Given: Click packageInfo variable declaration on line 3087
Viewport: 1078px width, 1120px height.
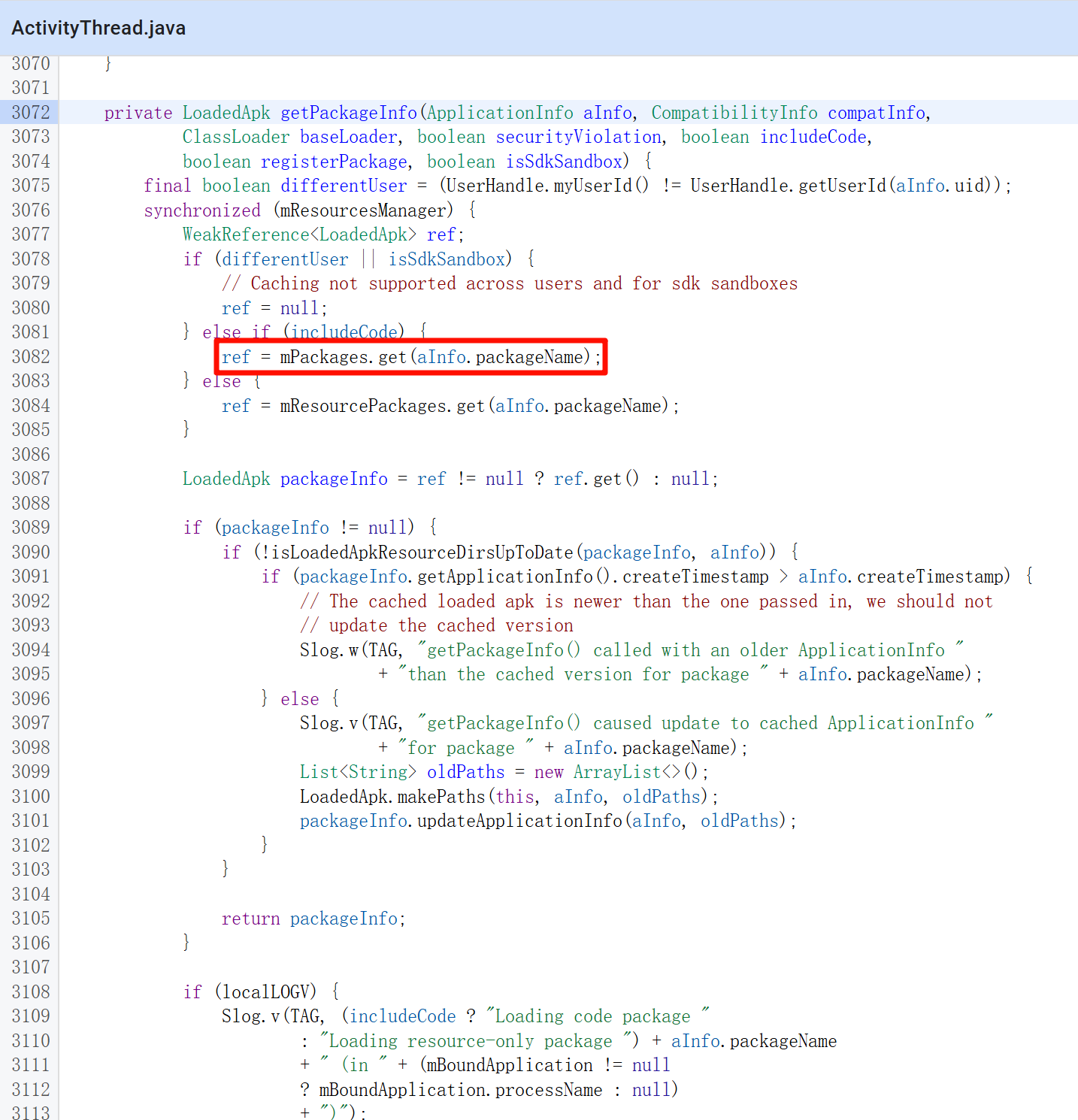Looking at the screenshot, I should point(334,479).
